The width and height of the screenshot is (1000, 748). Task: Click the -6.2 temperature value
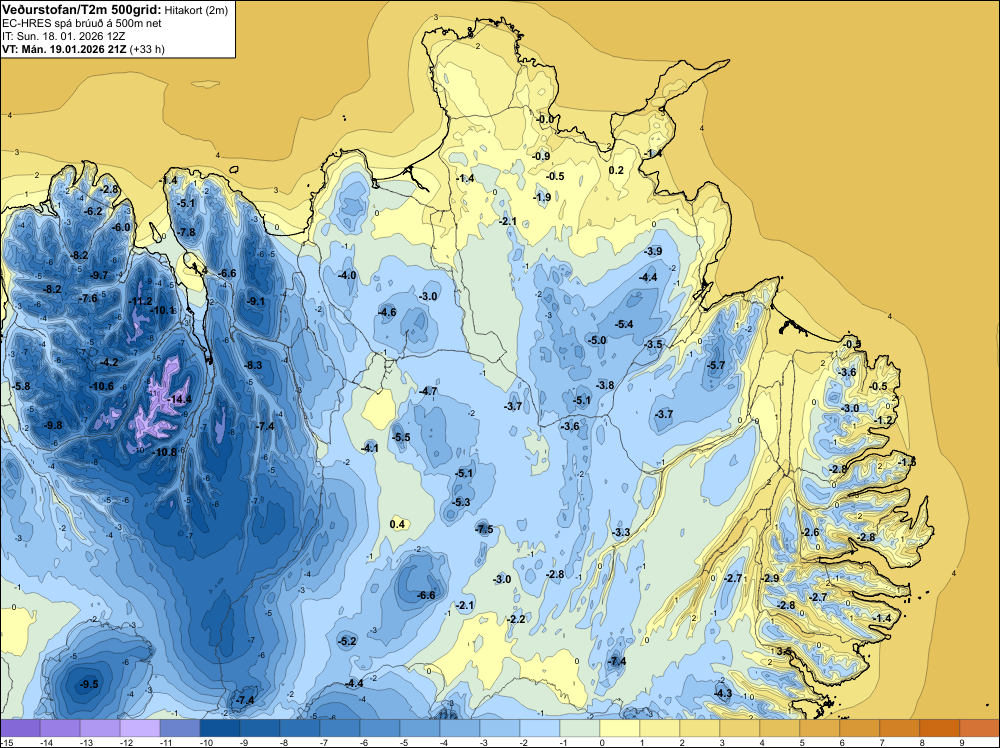(x=94, y=212)
